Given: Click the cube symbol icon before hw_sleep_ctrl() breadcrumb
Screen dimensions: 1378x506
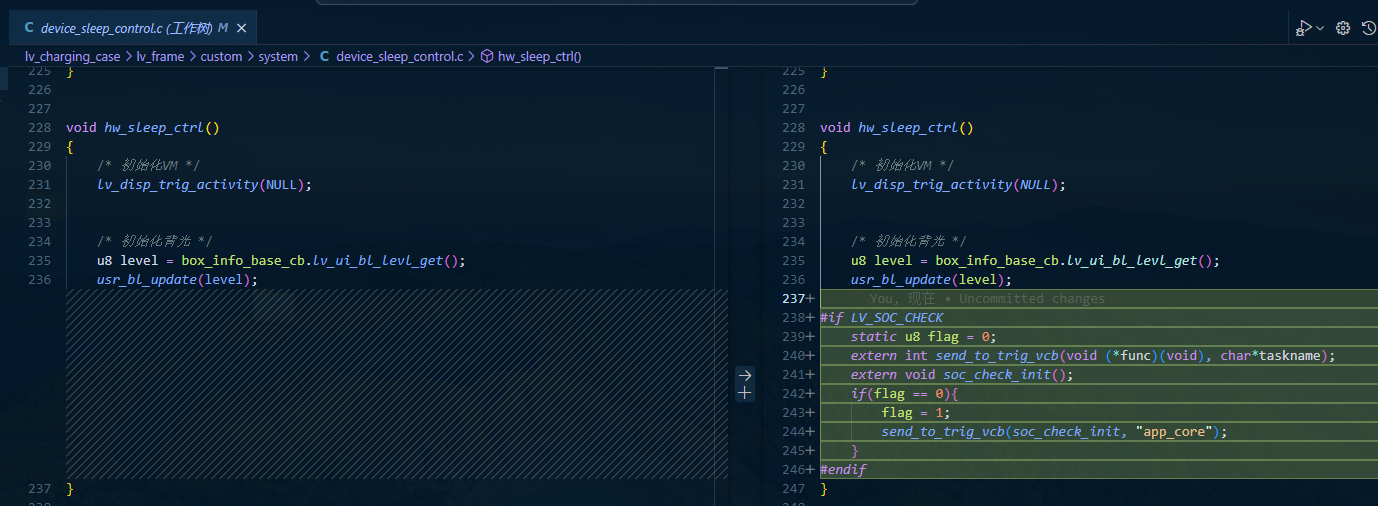Looking at the screenshot, I should [486, 57].
